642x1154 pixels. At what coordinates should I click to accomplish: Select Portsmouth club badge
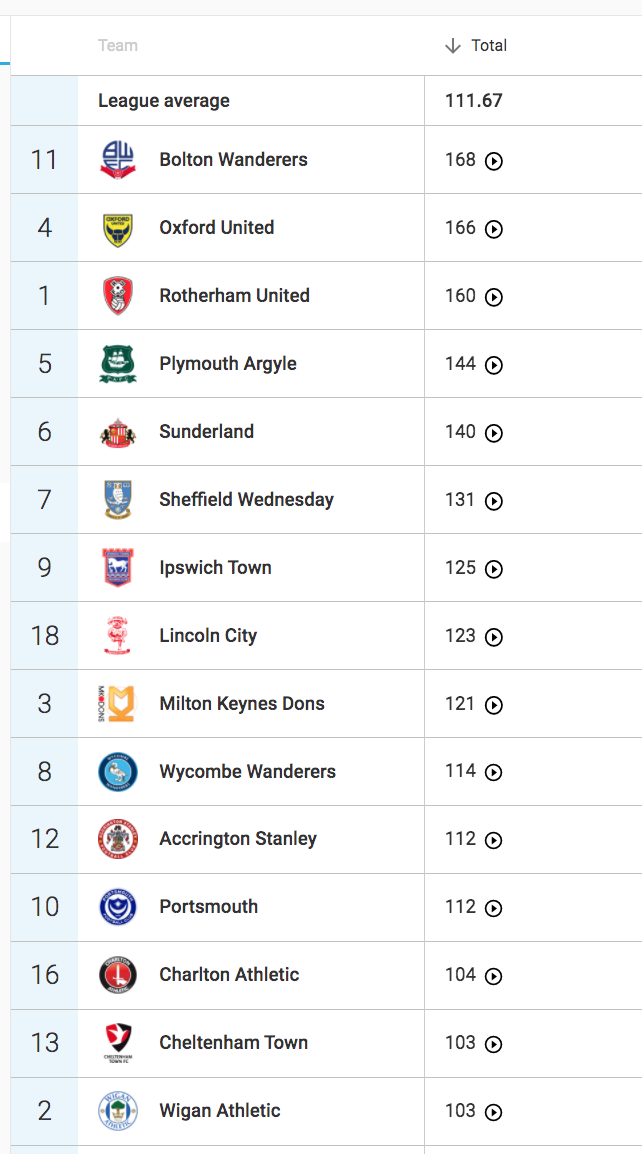tap(118, 907)
